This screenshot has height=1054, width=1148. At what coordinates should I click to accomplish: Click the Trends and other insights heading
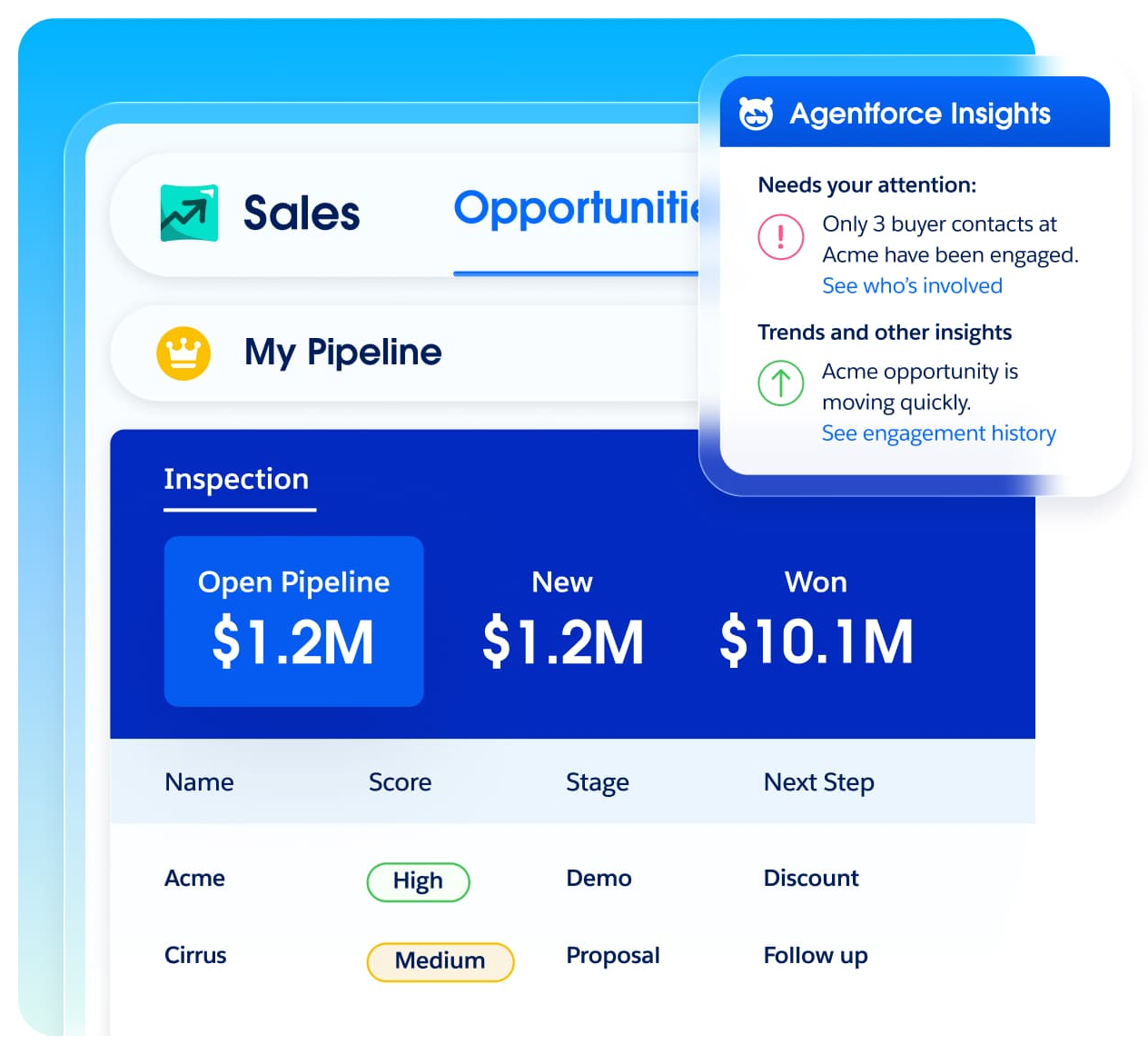point(885,333)
